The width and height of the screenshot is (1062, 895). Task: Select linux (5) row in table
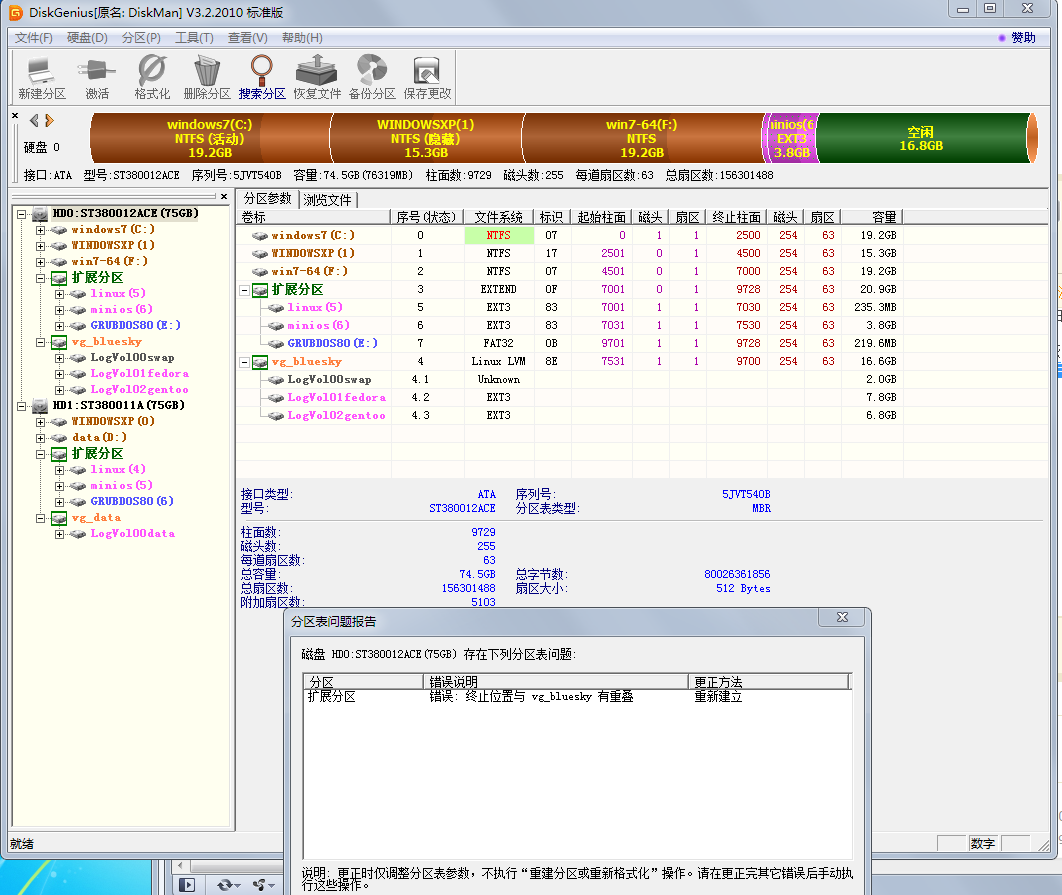click(570, 308)
